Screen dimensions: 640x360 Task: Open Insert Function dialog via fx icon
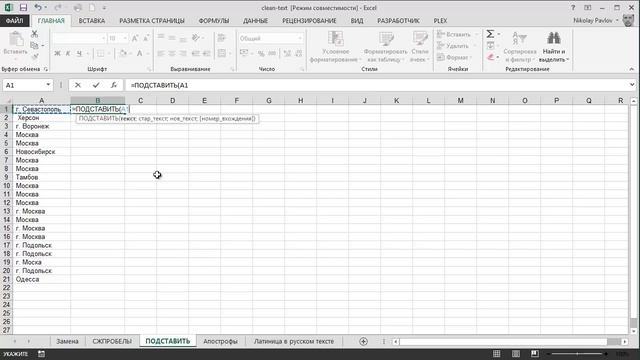[113, 85]
